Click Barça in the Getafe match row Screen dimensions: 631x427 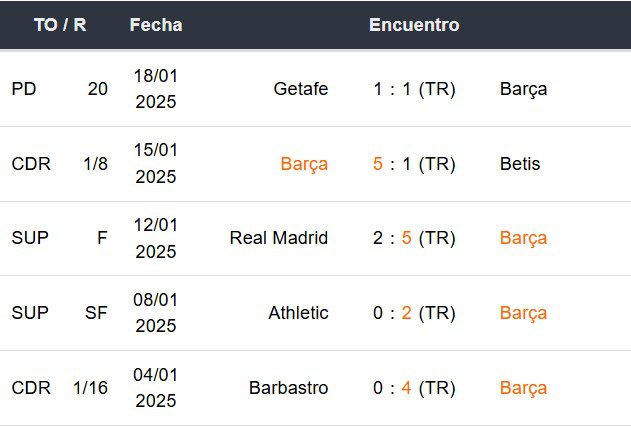[523, 89]
